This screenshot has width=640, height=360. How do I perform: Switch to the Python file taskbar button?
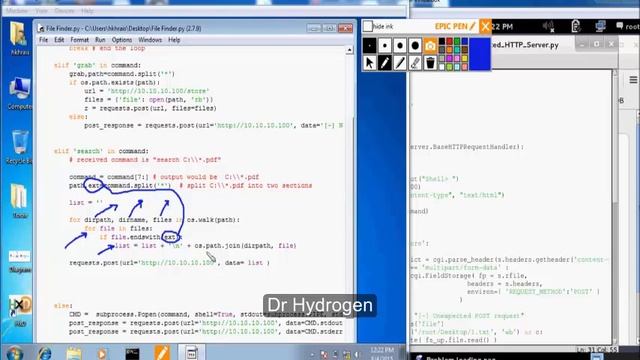point(191,353)
